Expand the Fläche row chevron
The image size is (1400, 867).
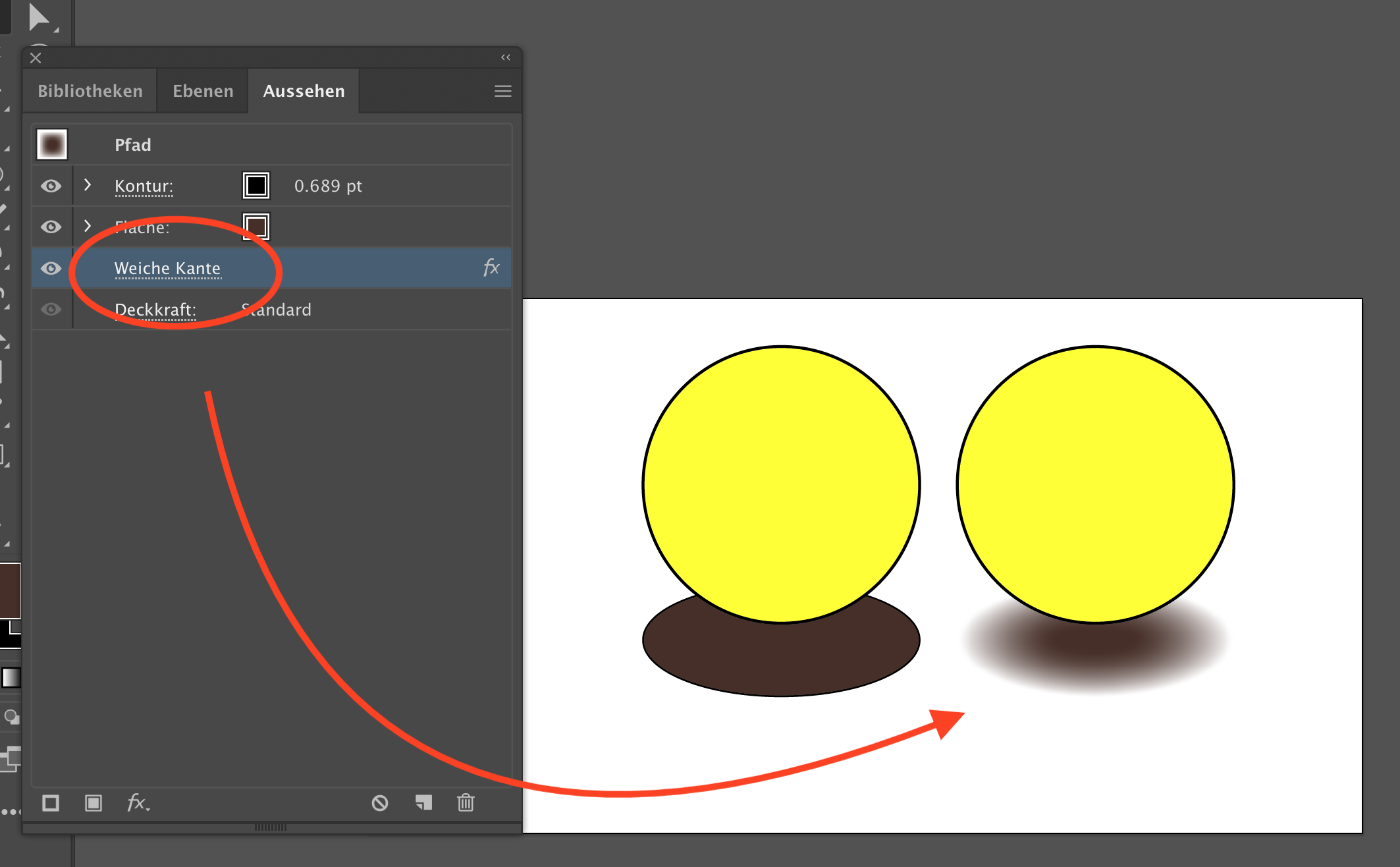(88, 226)
